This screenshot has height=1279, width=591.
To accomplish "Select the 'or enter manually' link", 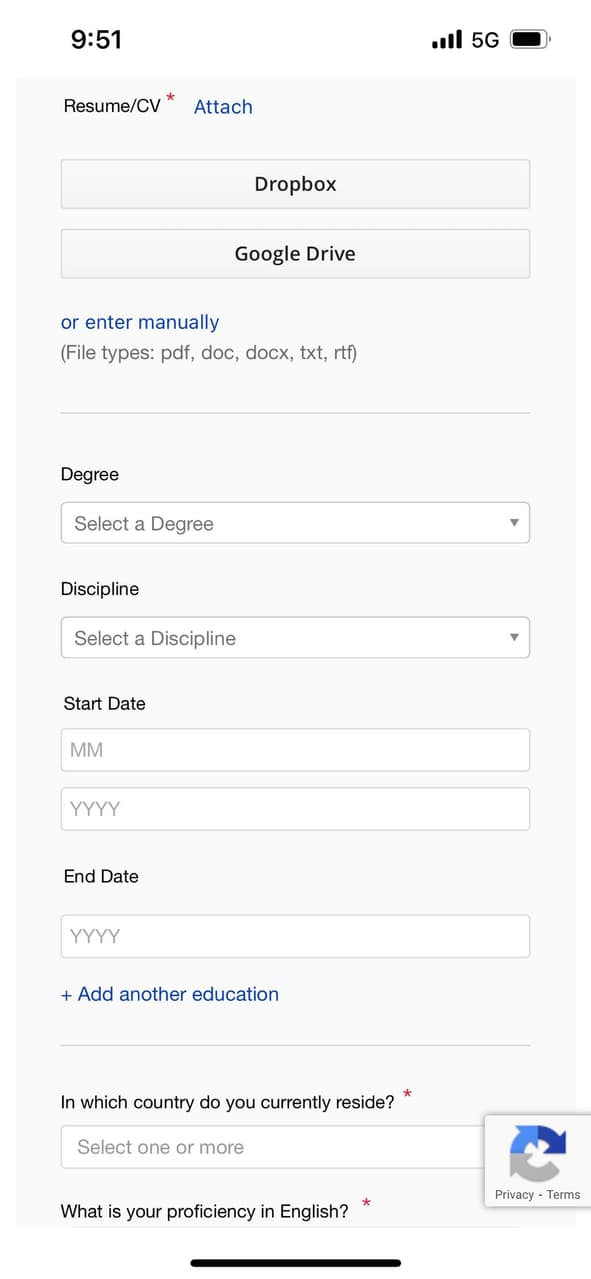I will coord(140,322).
